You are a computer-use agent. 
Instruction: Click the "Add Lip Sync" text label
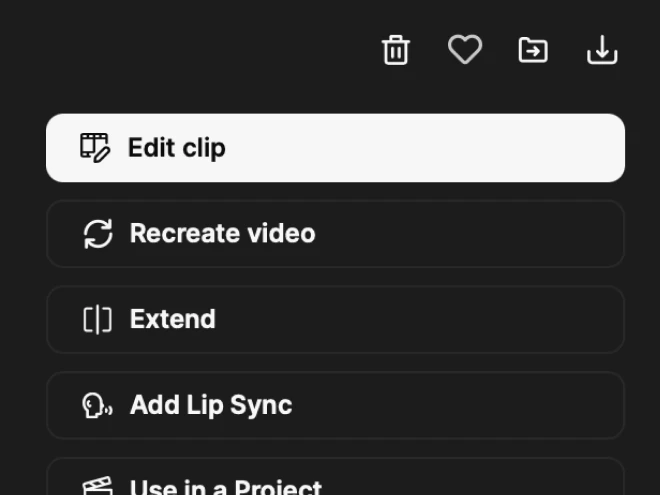point(211,405)
